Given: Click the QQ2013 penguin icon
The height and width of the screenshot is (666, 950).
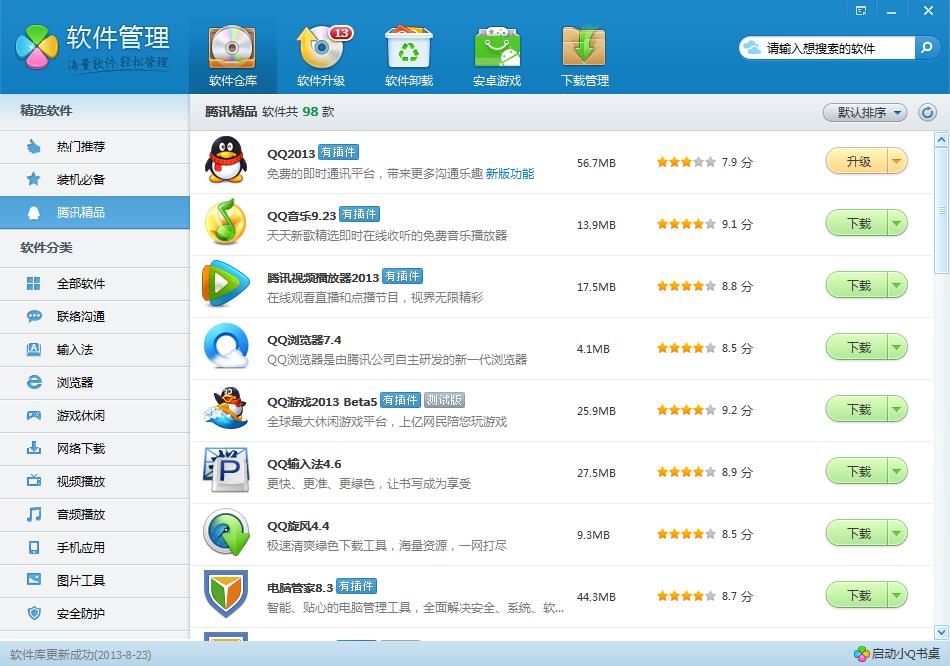Looking at the screenshot, I should 226,161.
